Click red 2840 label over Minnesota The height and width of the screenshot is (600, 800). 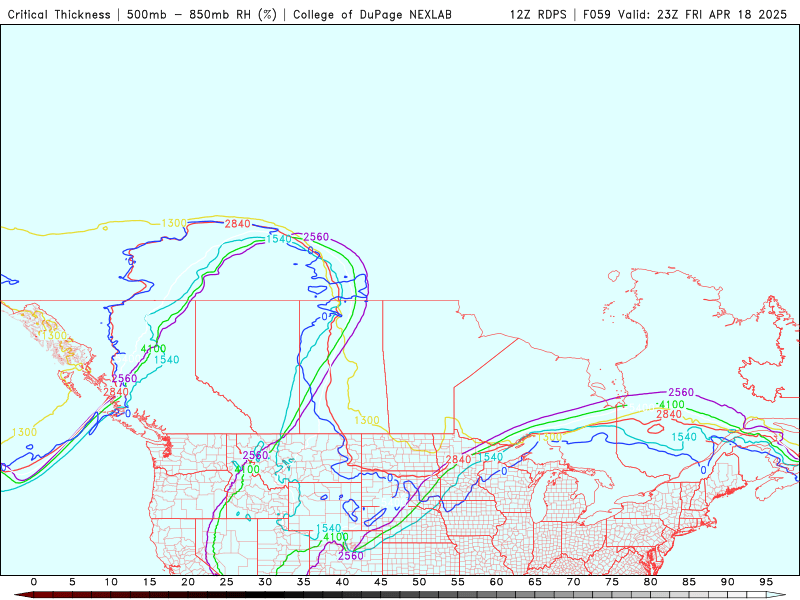458,459
